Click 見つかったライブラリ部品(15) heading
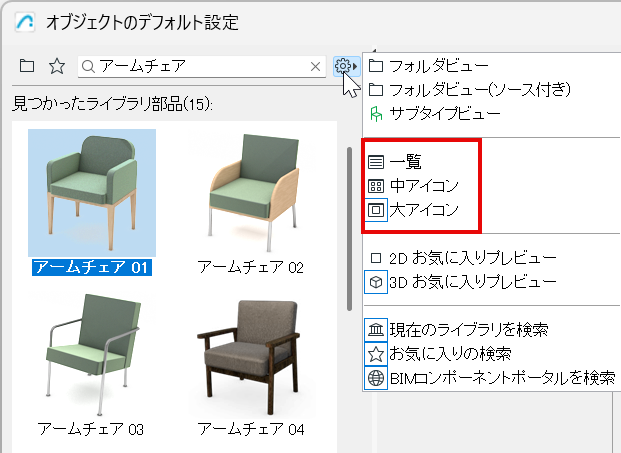Image resolution: width=621 pixels, height=453 pixels. (x=113, y=104)
